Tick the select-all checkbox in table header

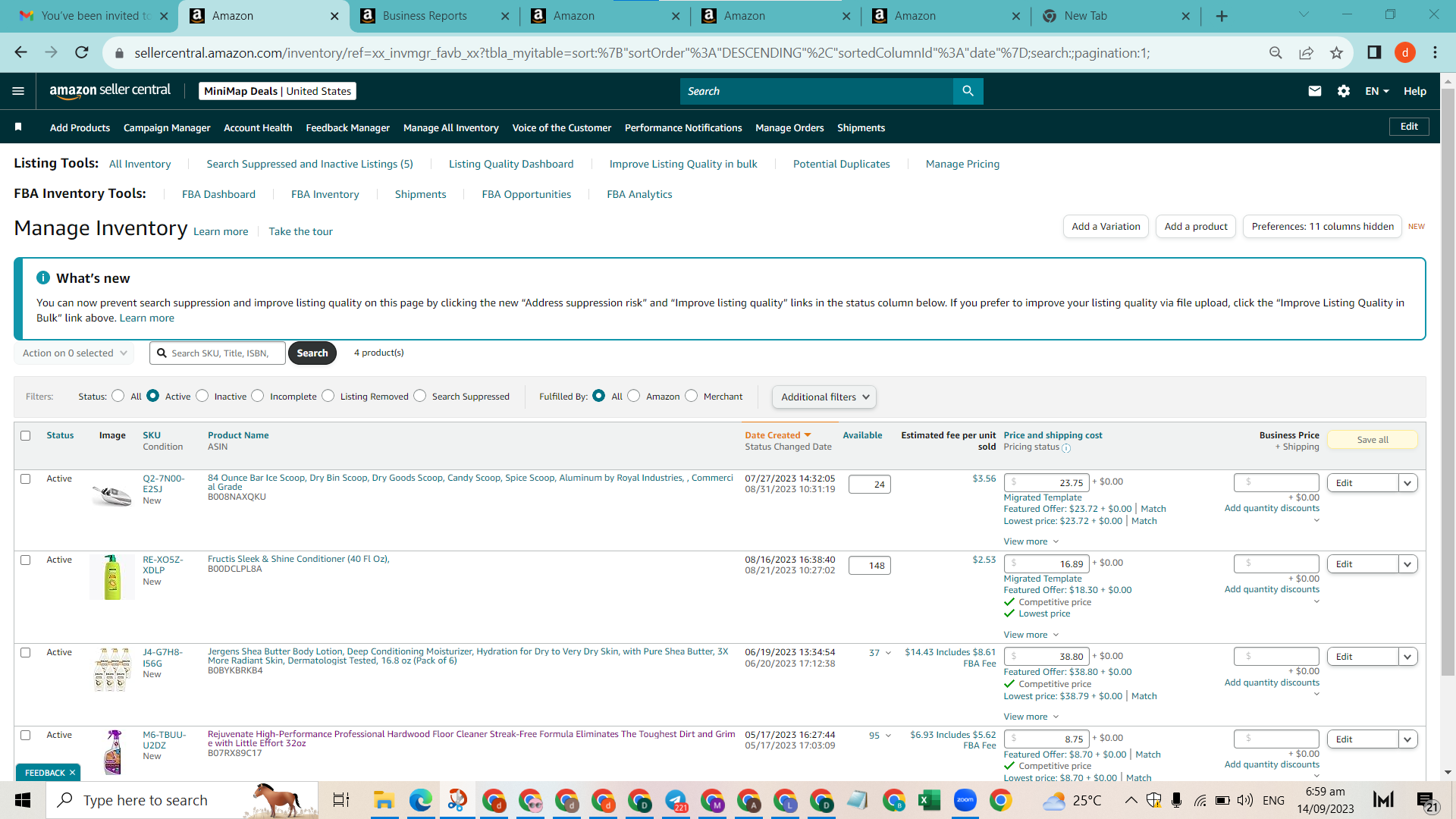26,435
